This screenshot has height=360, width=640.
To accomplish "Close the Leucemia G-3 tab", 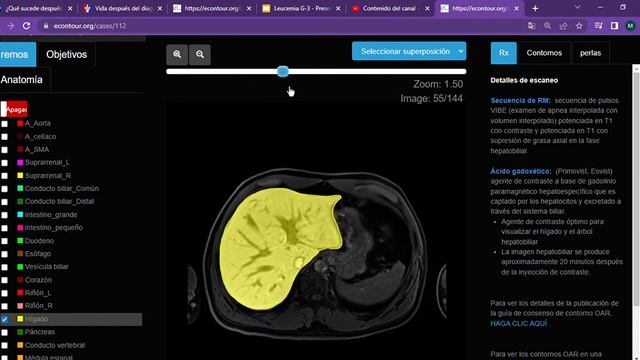I will tap(338, 8).
